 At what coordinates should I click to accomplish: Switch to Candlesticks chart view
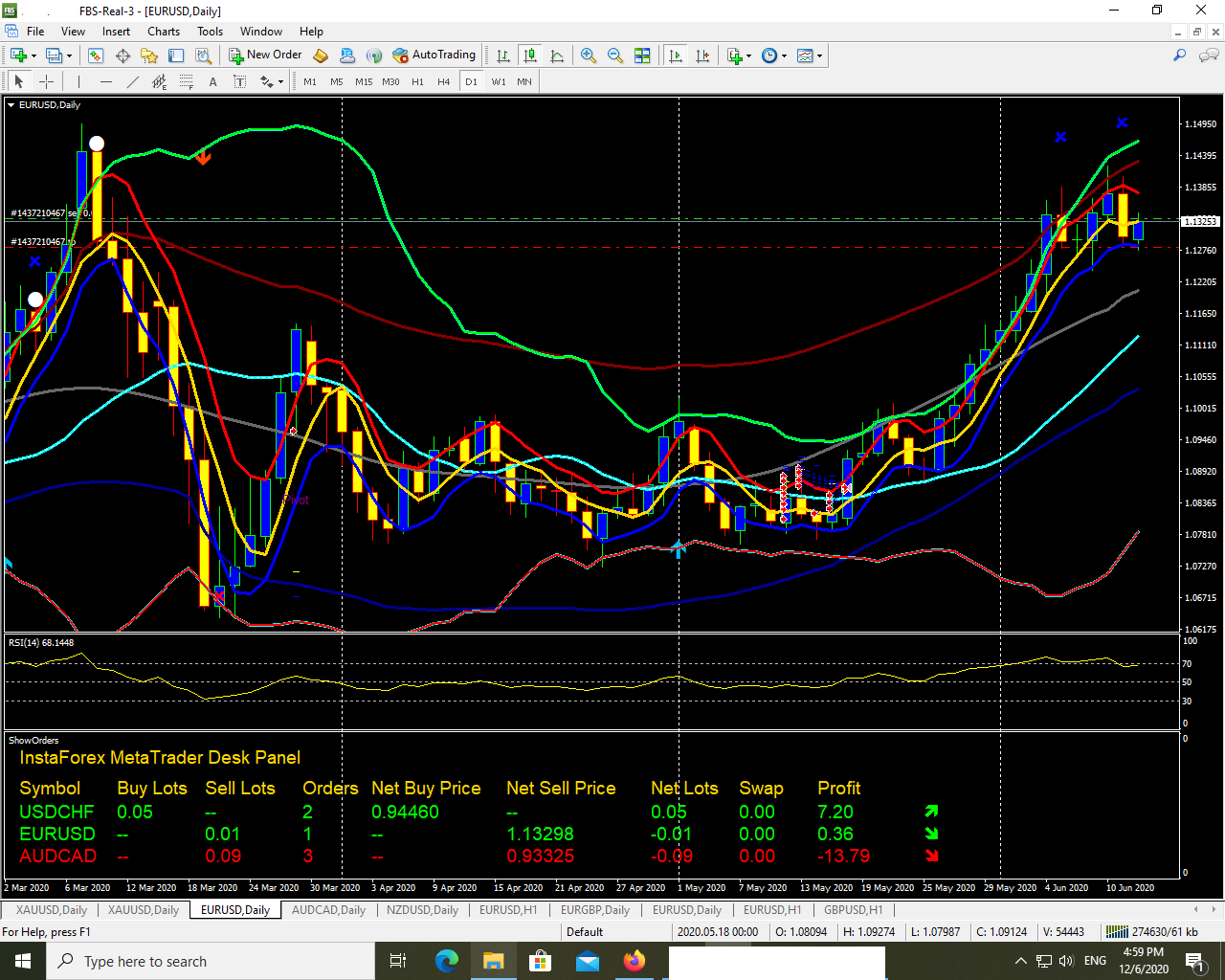[x=530, y=56]
